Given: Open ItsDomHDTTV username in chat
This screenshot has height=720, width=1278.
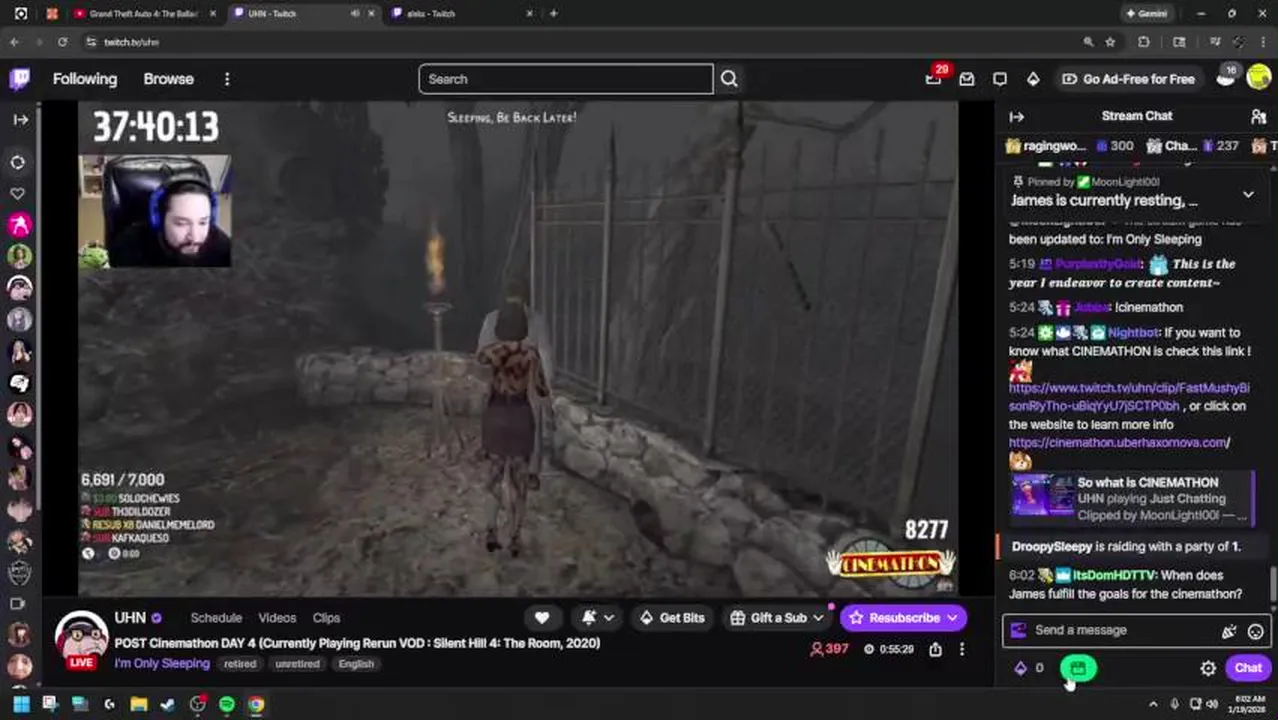Looking at the screenshot, I should [1114, 576].
